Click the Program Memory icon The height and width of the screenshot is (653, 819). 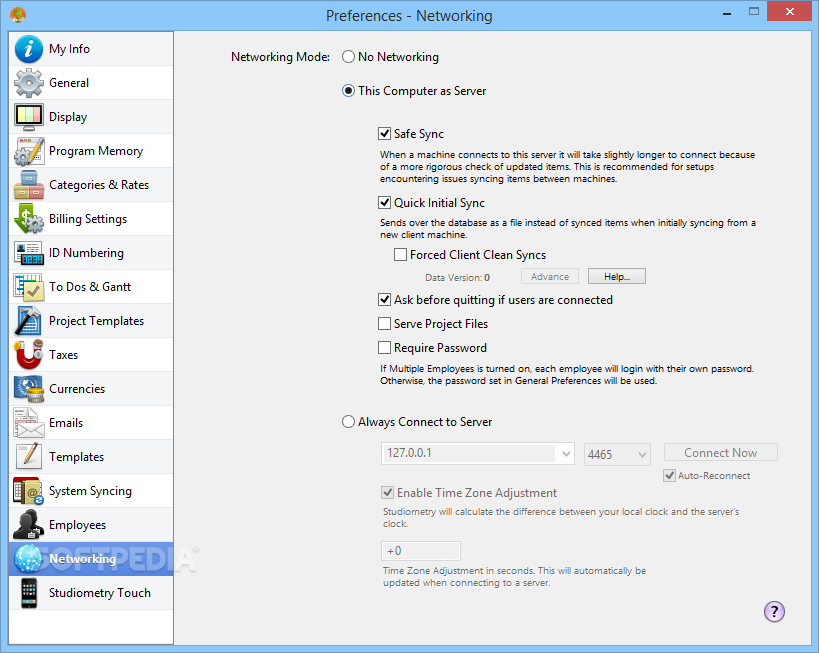[29, 151]
